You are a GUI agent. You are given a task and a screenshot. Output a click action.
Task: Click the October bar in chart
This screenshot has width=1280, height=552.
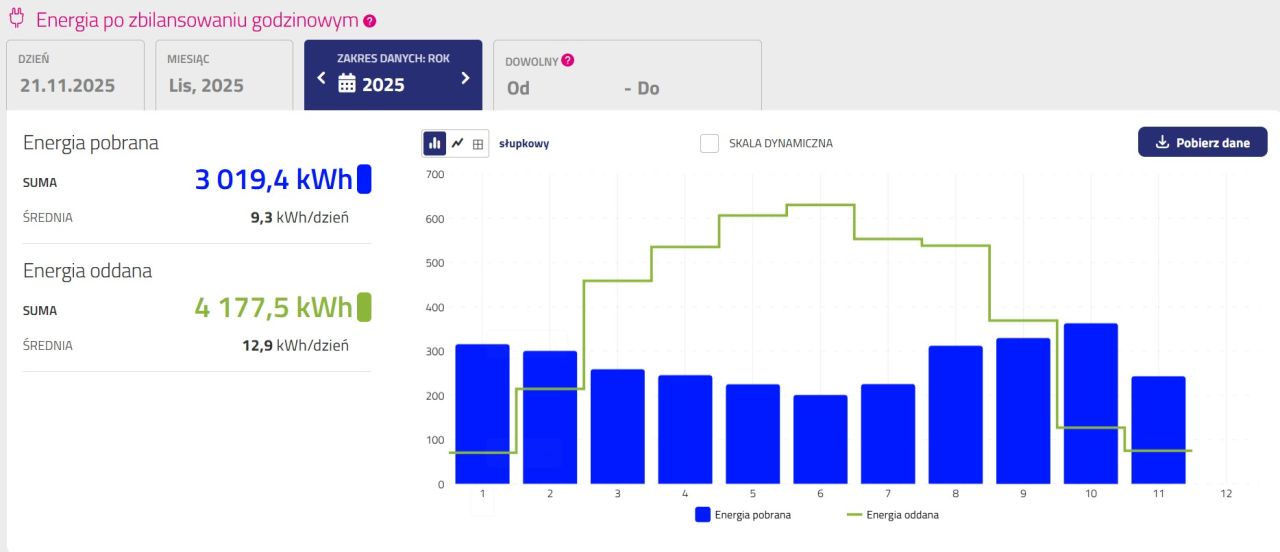pyautogui.click(x=1090, y=403)
